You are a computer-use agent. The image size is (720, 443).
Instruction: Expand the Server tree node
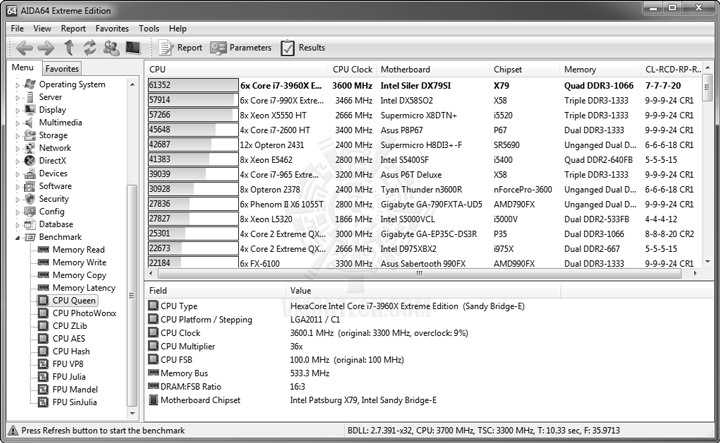point(18,97)
